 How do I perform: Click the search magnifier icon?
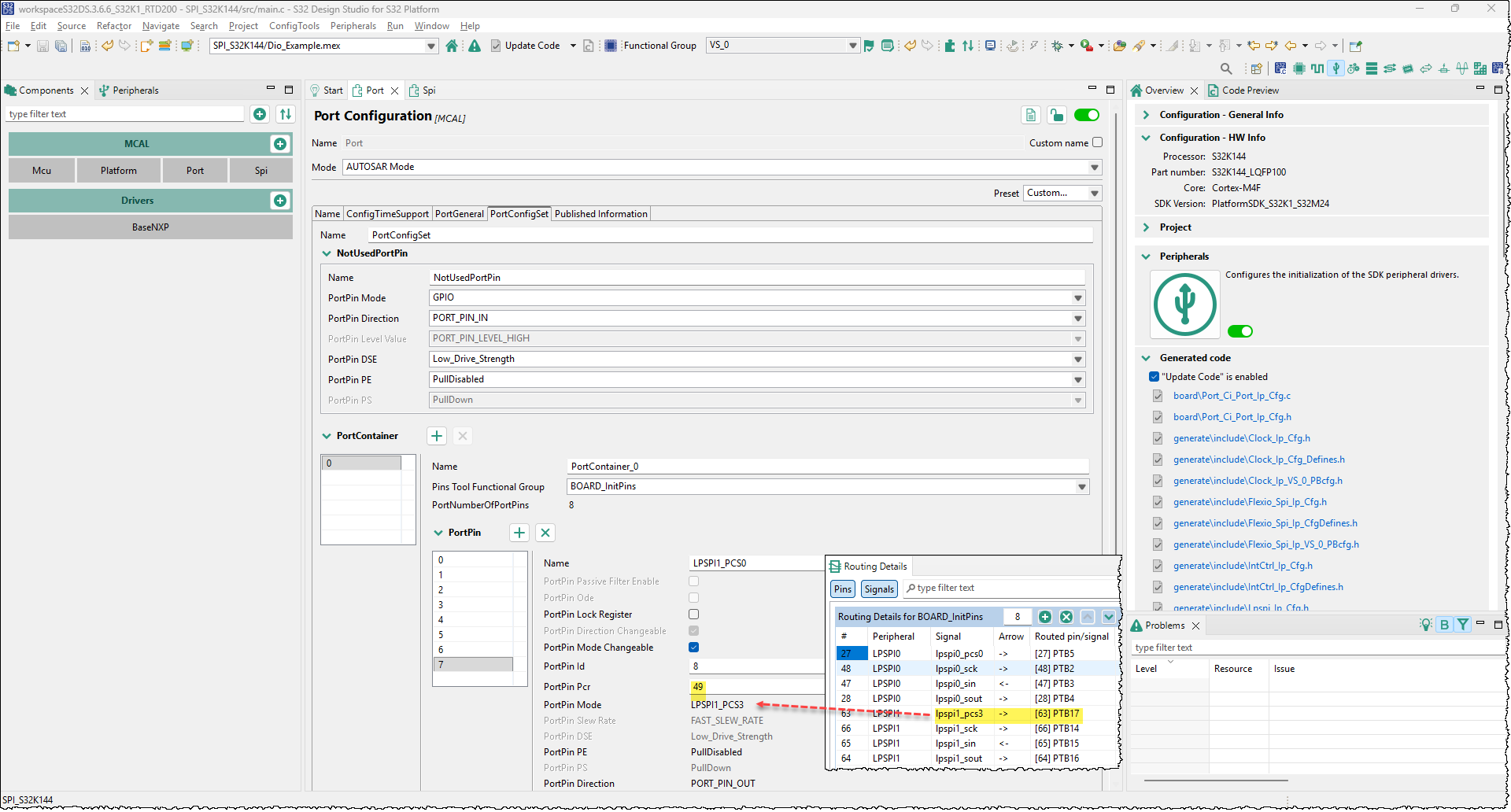1226,68
